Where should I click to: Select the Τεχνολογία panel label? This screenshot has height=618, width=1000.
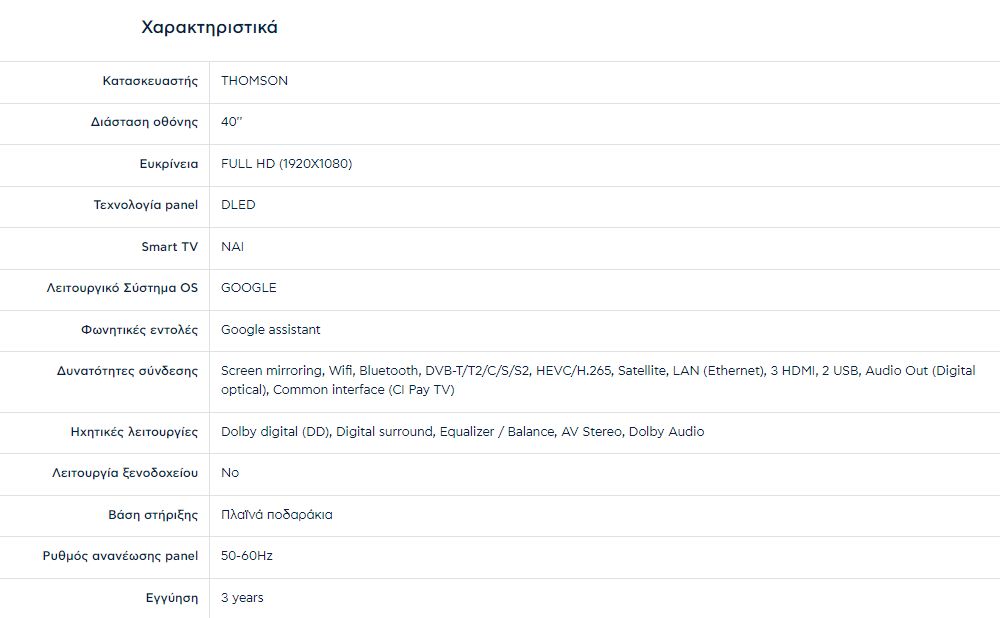point(146,205)
